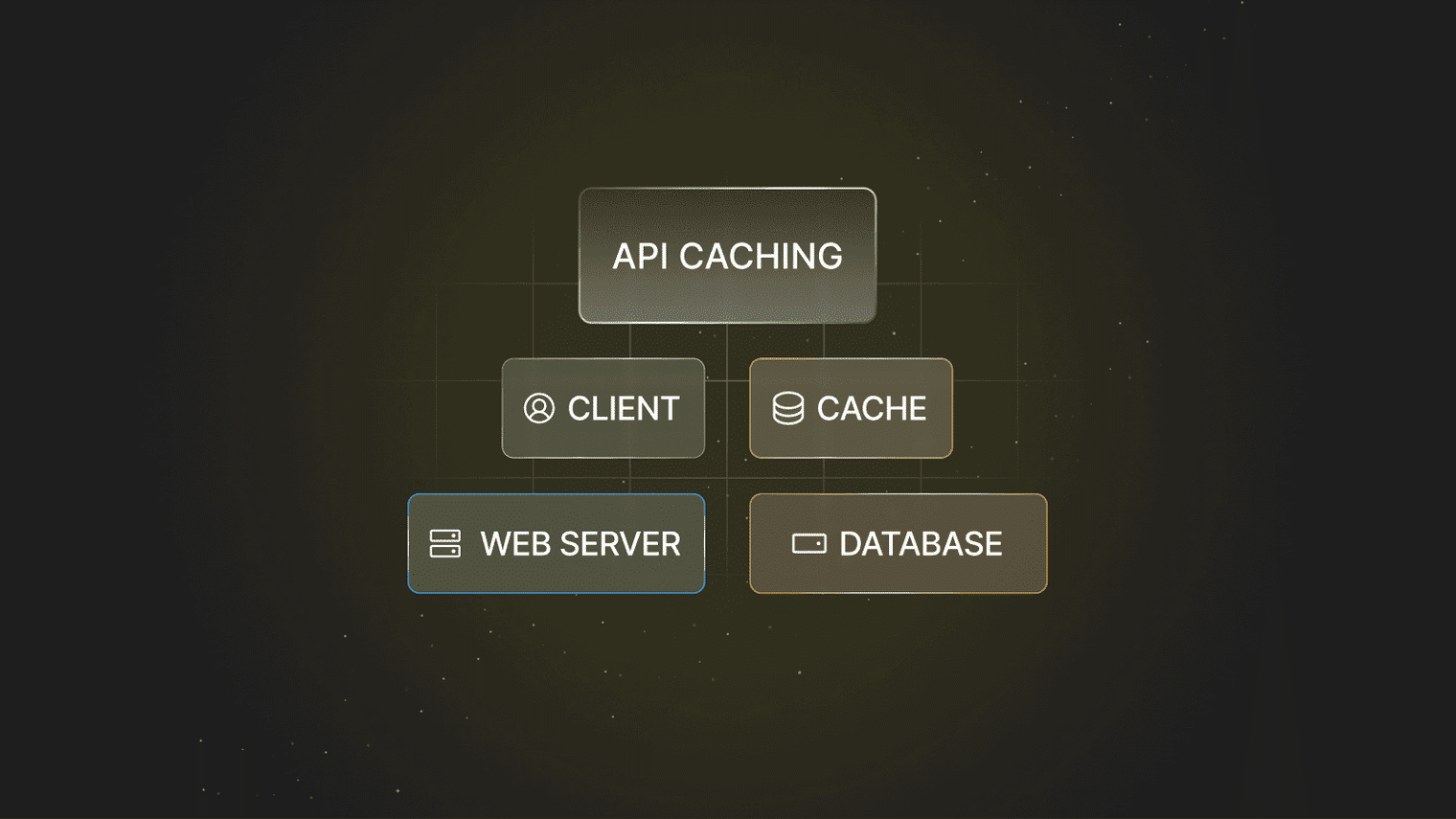This screenshot has width=1456, height=819.
Task: Click the "CACHE" label text
Action: point(872,409)
